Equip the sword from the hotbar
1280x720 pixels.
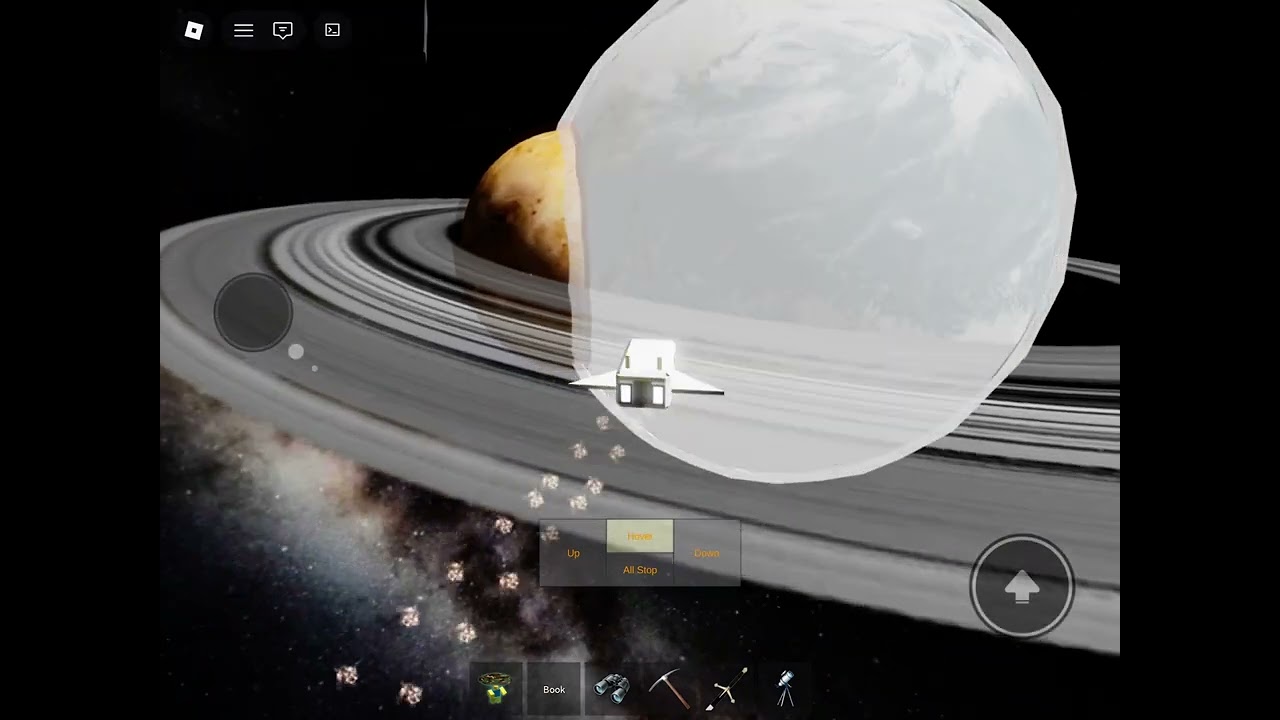(x=727, y=688)
